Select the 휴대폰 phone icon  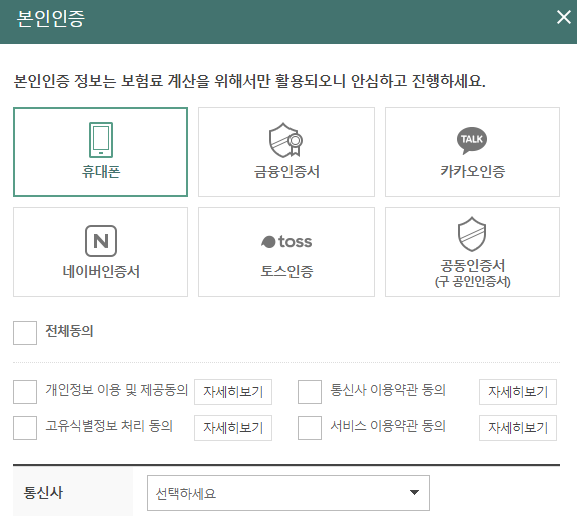101,140
